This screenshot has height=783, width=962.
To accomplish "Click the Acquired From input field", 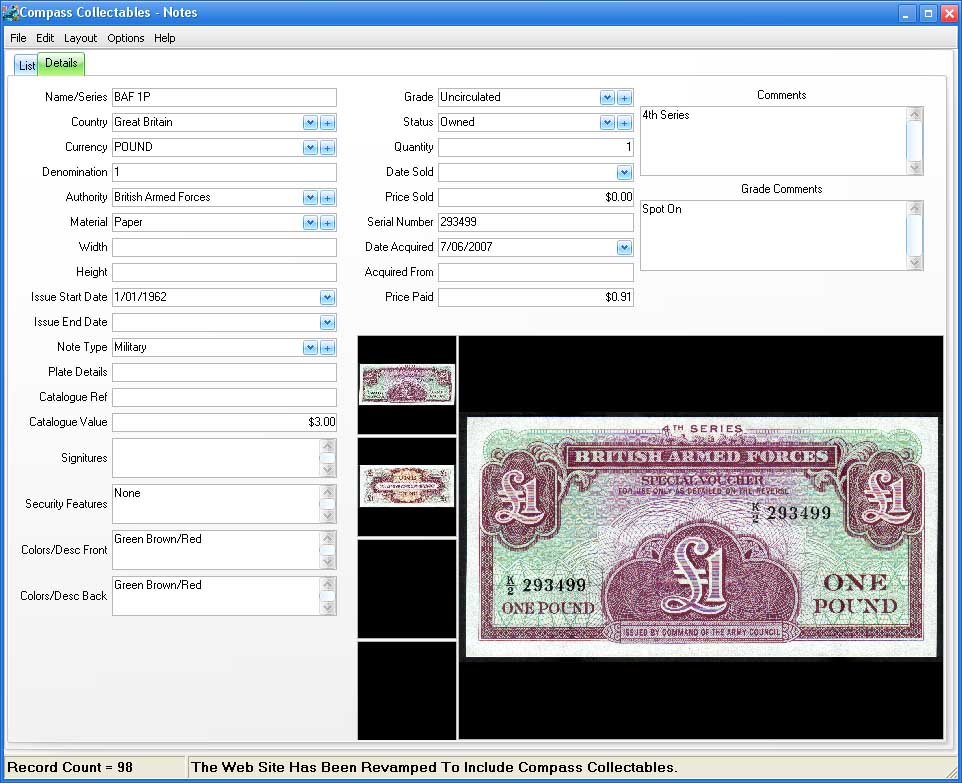I will point(536,272).
